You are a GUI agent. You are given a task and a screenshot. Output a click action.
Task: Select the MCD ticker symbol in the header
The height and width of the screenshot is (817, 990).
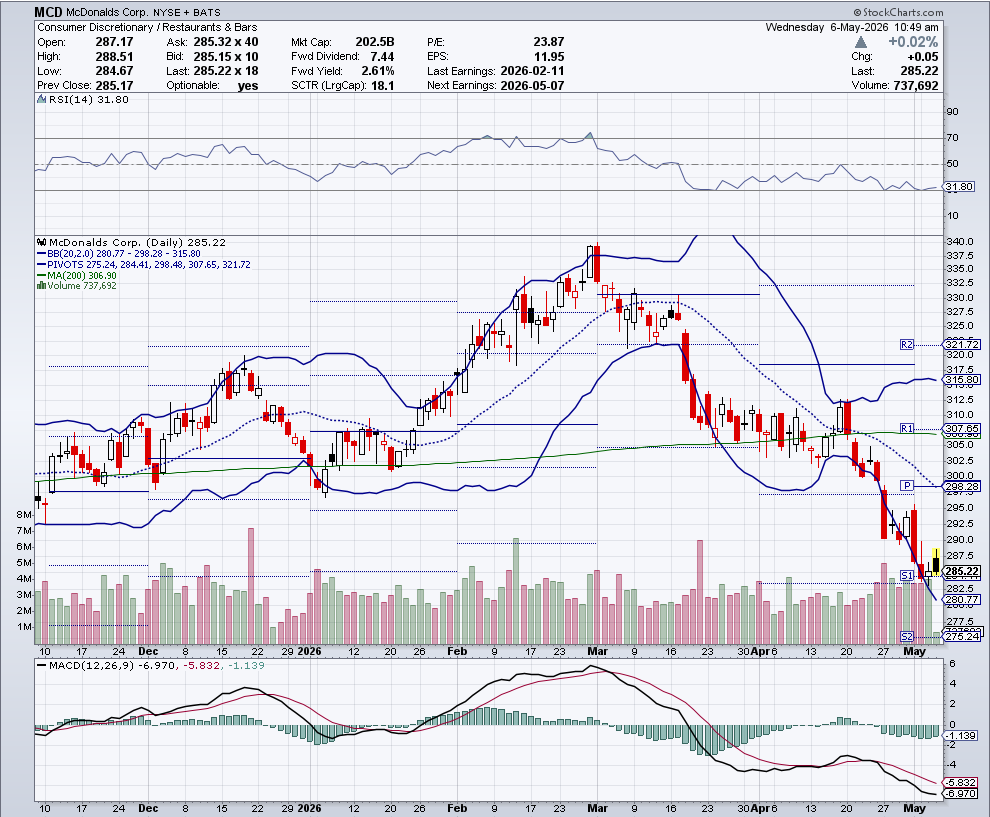coord(49,12)
